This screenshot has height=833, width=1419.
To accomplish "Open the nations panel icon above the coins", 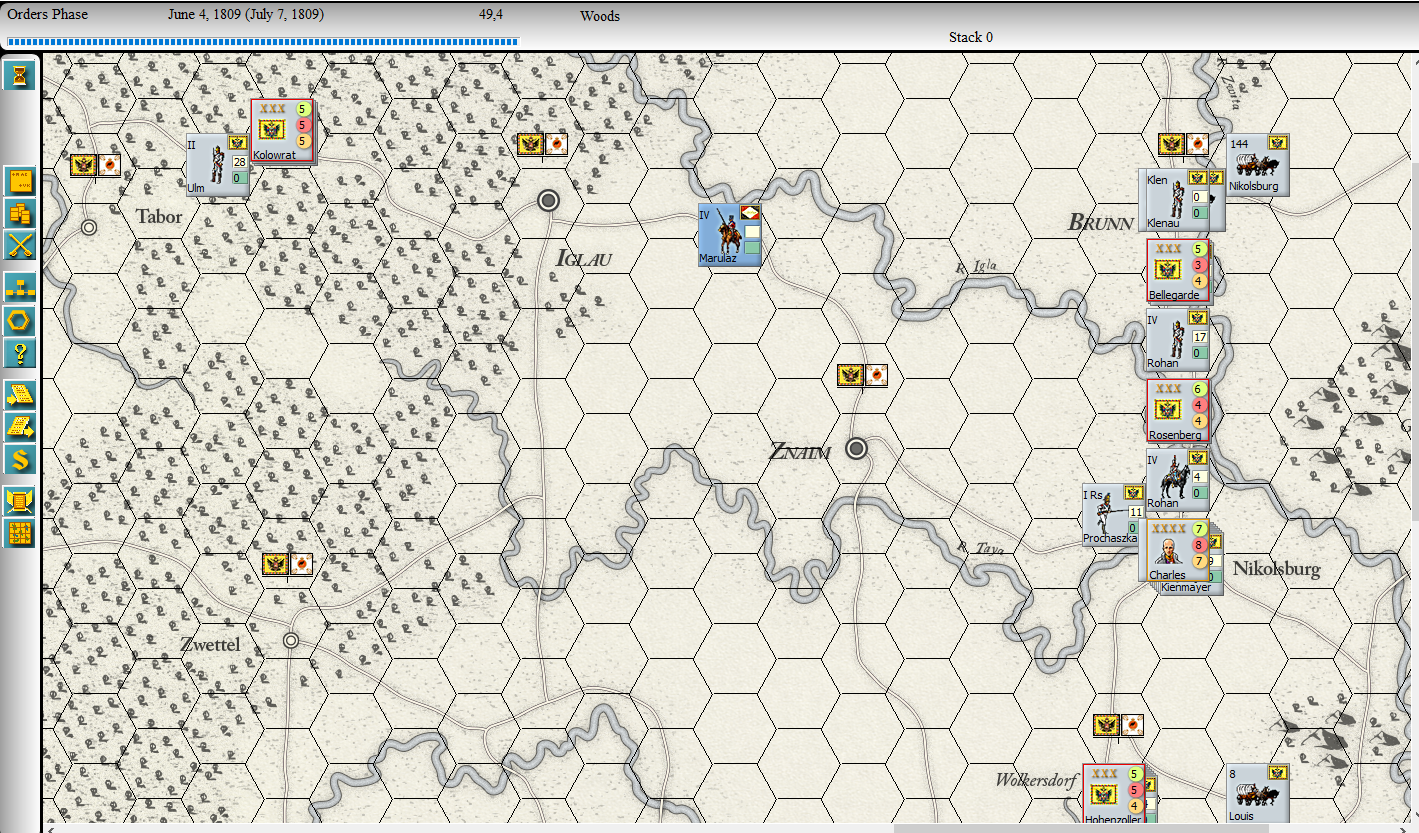I will pyautogui.click(x=20, y=181).
